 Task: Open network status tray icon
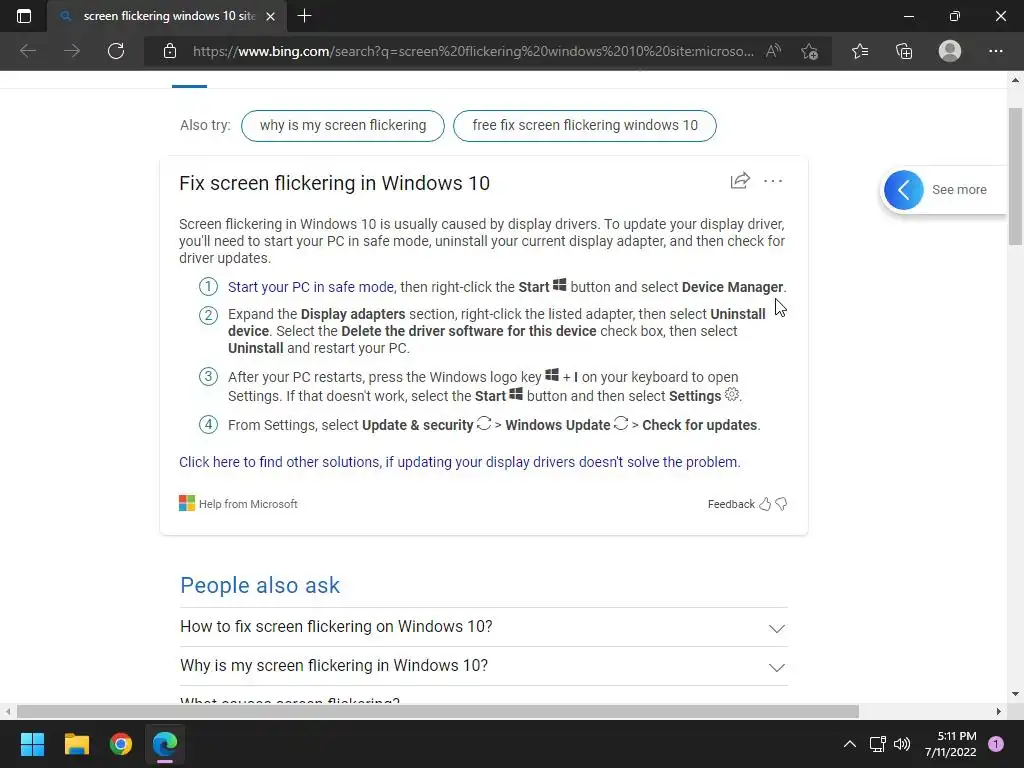878,744
